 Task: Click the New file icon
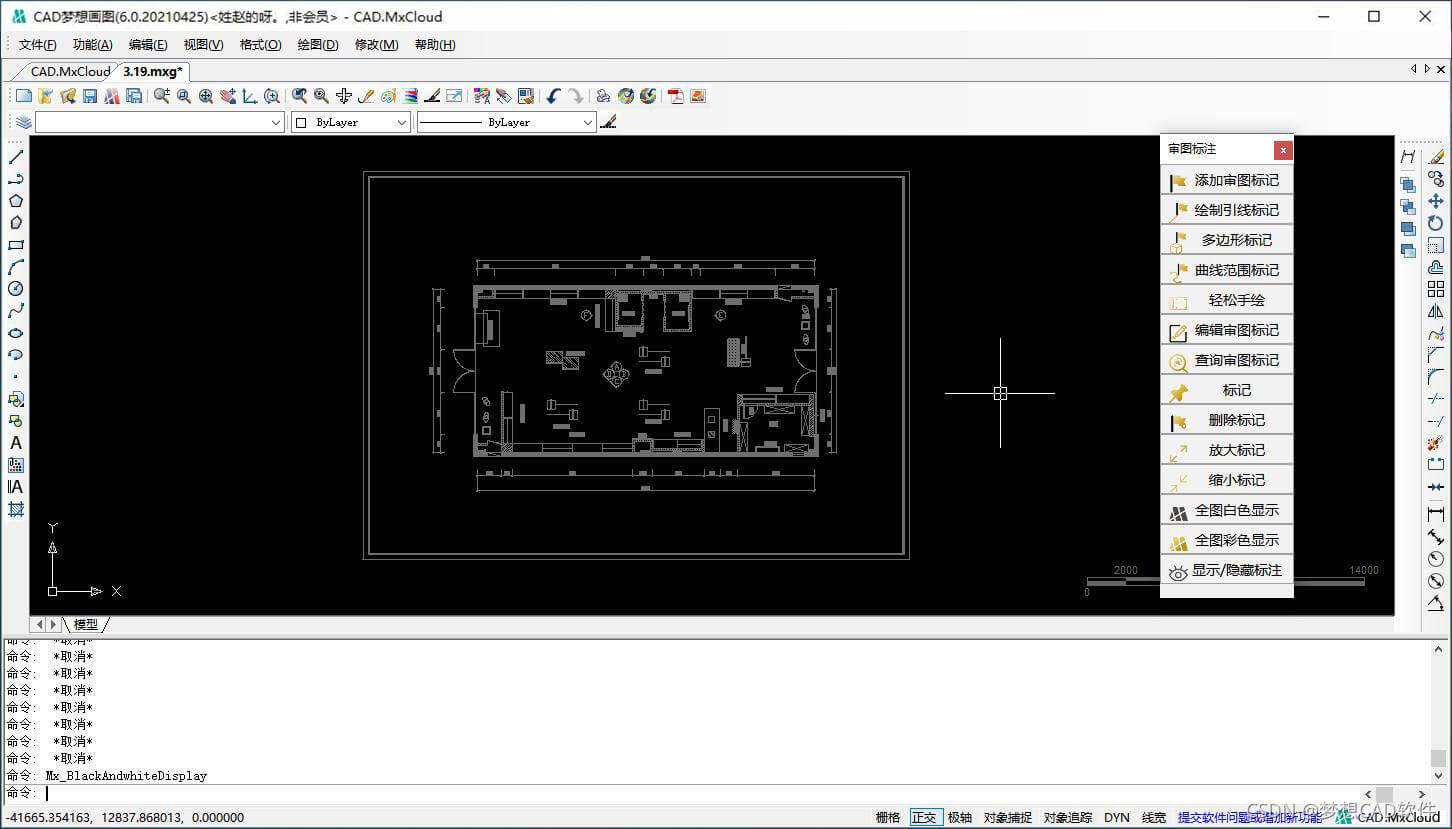coord(24,96)
